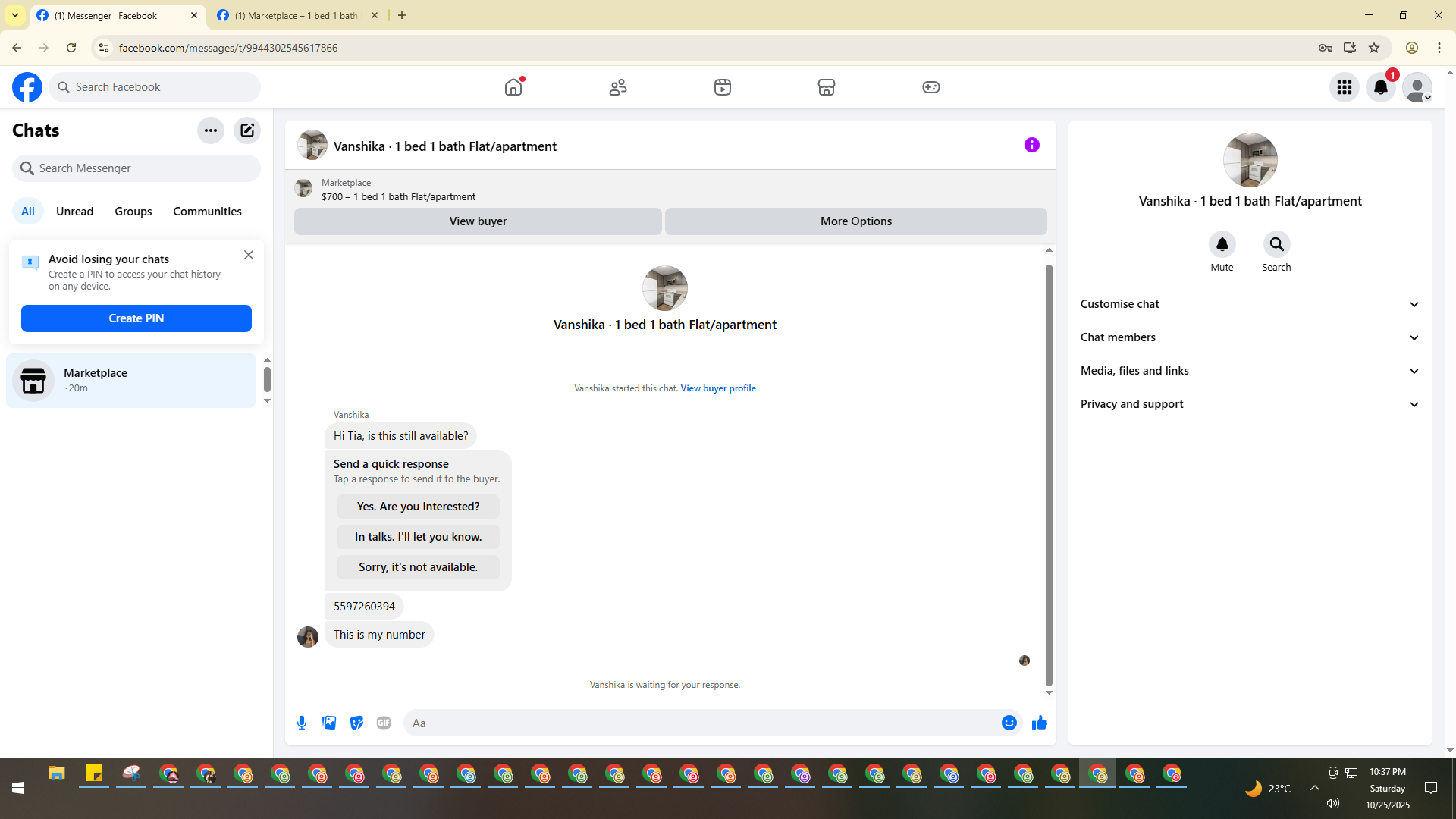Select the Communities tab
1456x819 pixels.
[207, 212]
